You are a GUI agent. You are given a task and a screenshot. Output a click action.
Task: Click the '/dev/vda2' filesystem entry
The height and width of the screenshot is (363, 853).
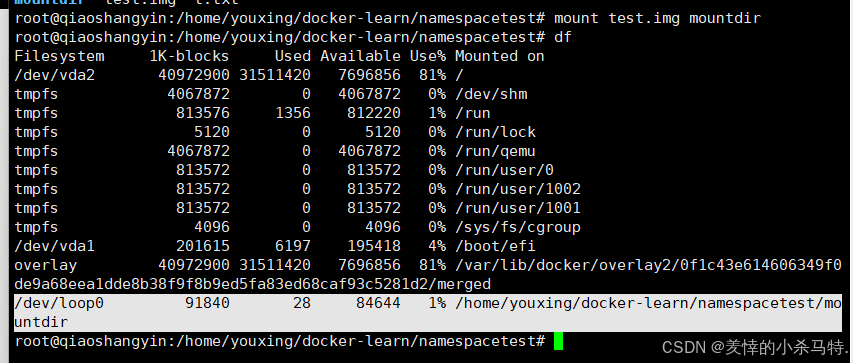[54, 75]
